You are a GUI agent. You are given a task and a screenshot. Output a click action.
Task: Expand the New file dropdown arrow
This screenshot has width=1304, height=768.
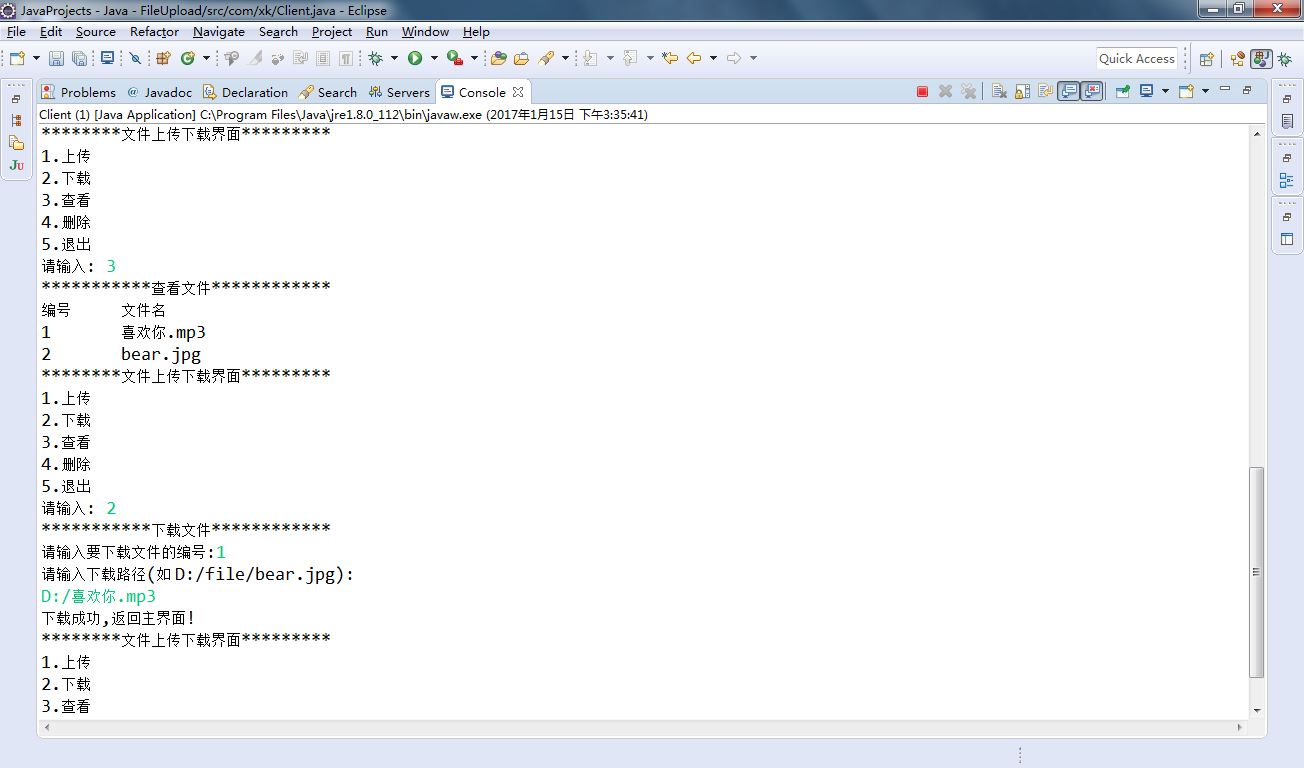coord(36,59)
